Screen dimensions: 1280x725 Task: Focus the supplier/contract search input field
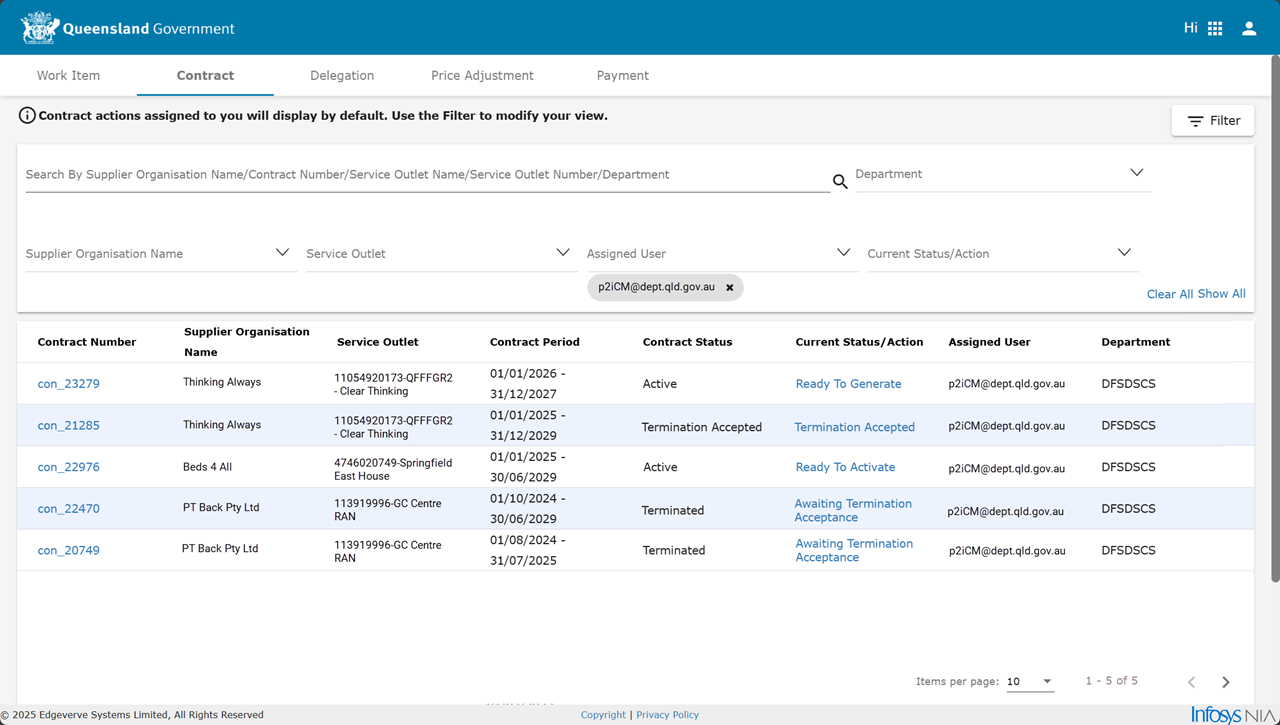pos(427,175)
